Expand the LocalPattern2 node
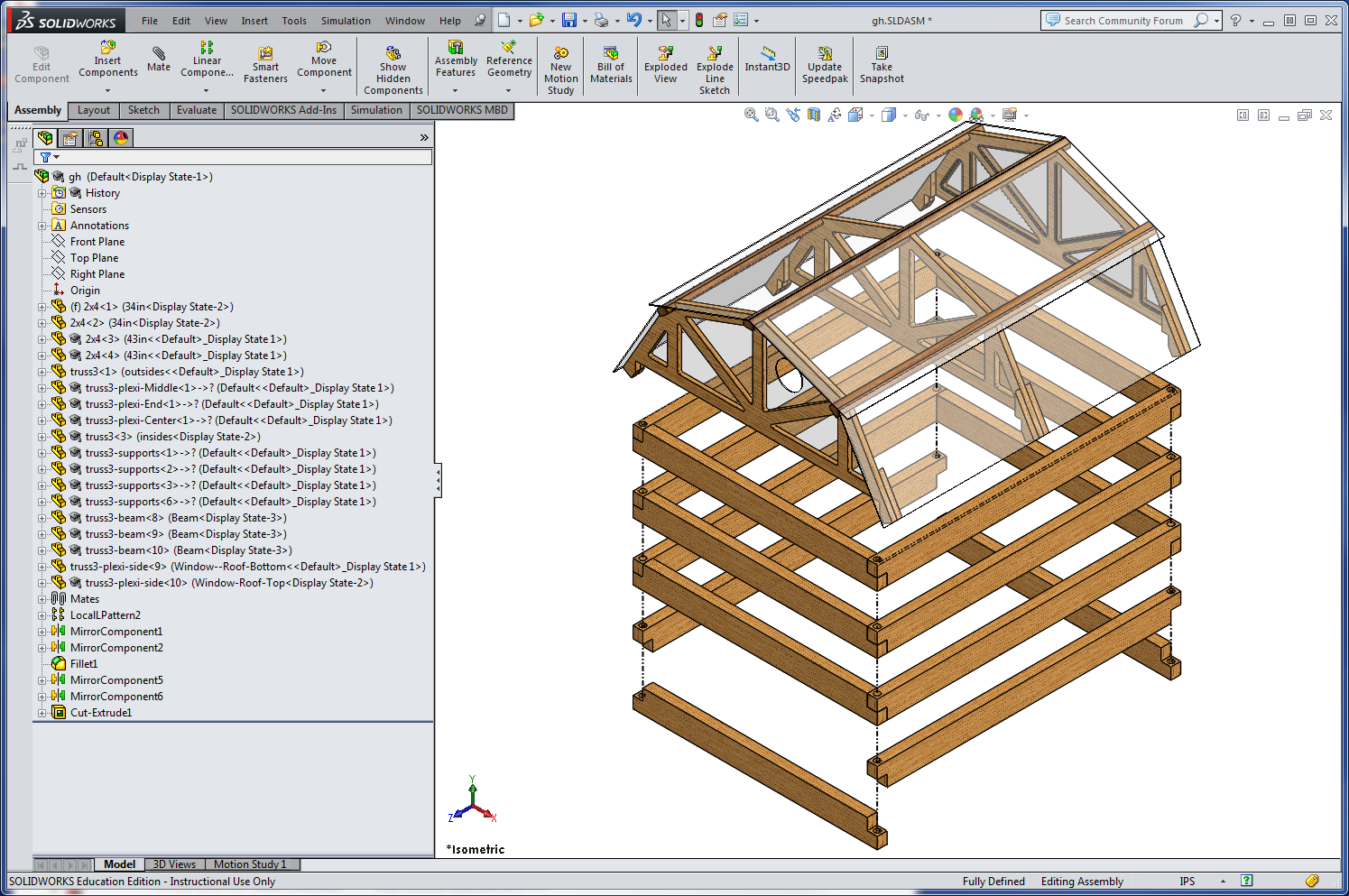 click(x=42, y=615)
